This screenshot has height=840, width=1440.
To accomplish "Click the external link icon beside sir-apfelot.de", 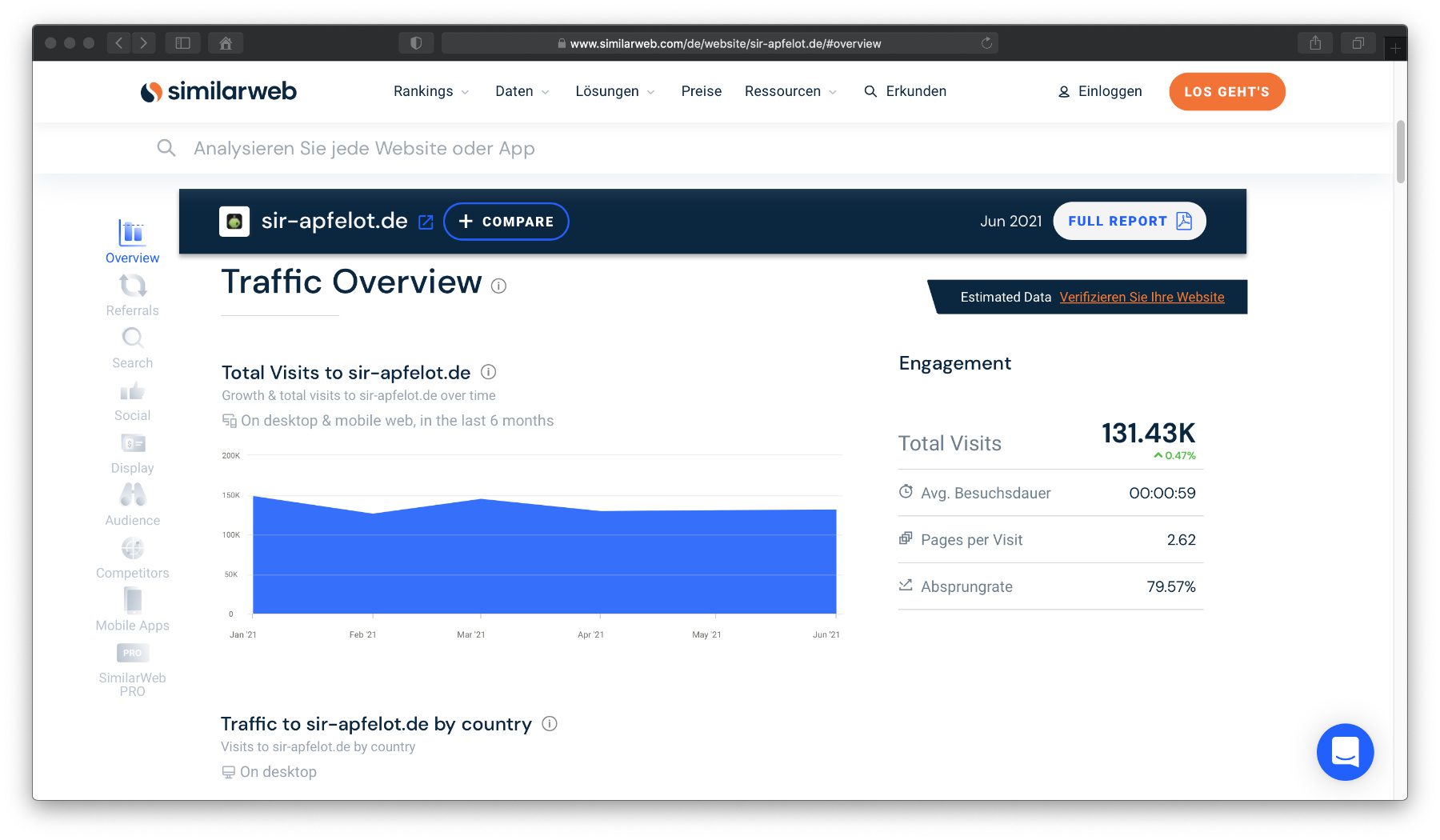I will [x=426, y=222].
